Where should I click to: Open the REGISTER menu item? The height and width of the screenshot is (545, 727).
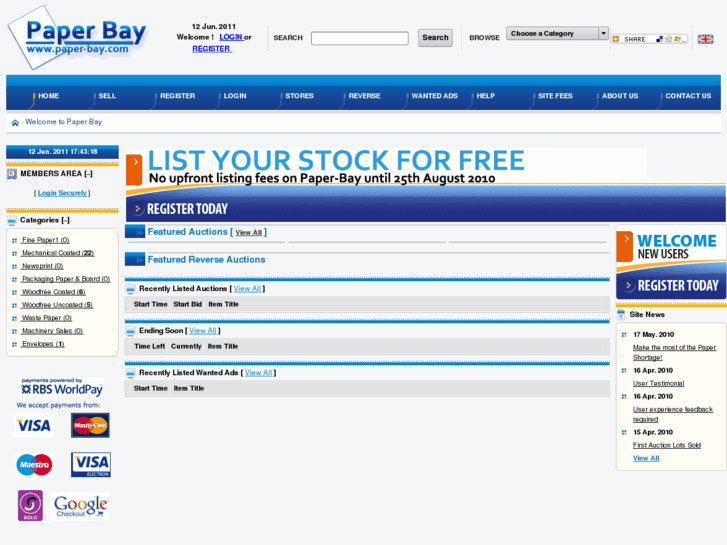(178, 96)
